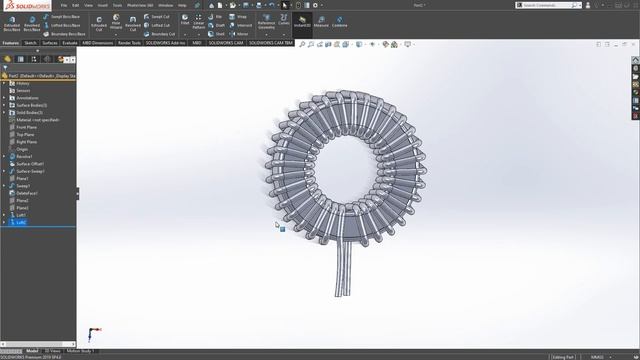Click the Print icon in quick access toolbar
640x360 pixels.
[x=259, y=5]
